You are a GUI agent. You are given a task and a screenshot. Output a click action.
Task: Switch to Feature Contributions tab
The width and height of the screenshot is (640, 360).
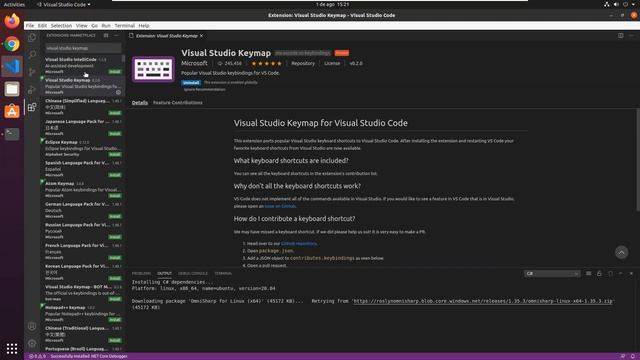click(178, 102)
